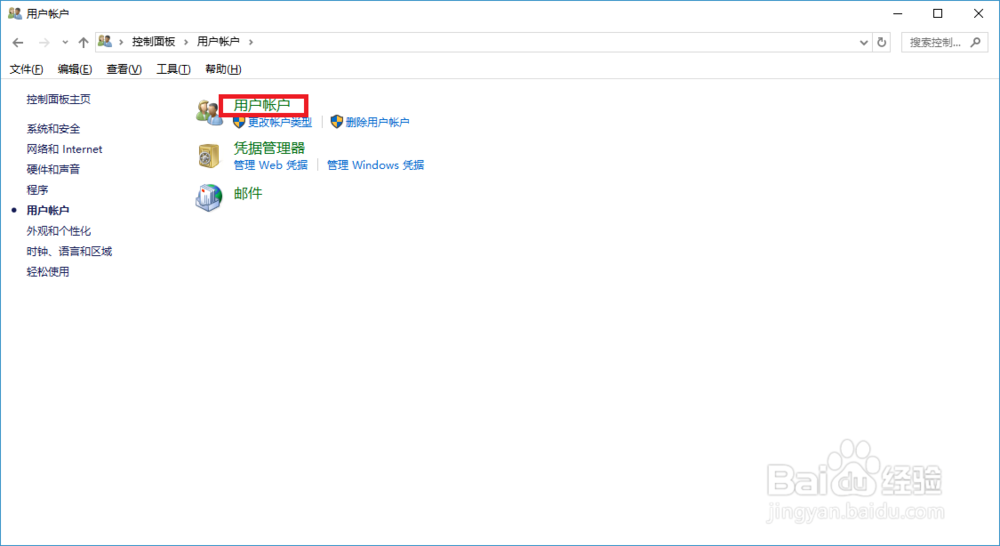Open 管理 Windows 凭据 link
The height and width of the screenshot is (546, 1000).
pyautogui.click(x=376, y=165)
